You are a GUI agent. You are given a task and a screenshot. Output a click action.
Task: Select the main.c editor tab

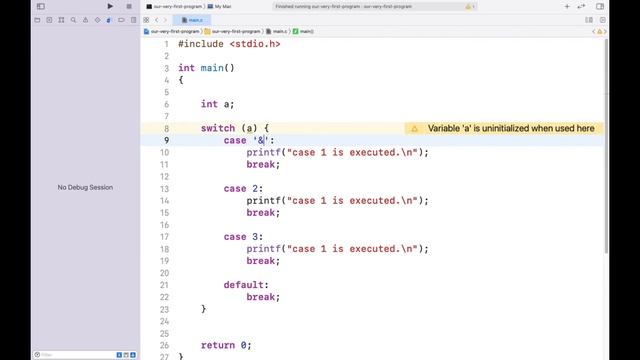pos(192,20)
